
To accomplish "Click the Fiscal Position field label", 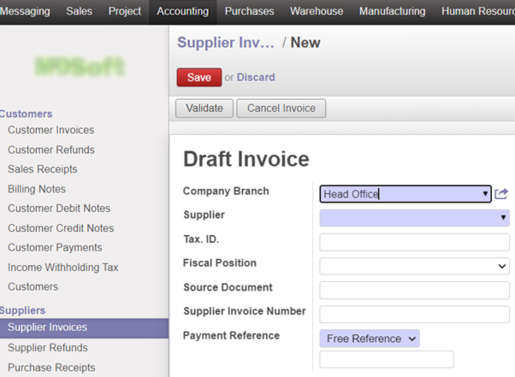I will [x=220, y=263].
